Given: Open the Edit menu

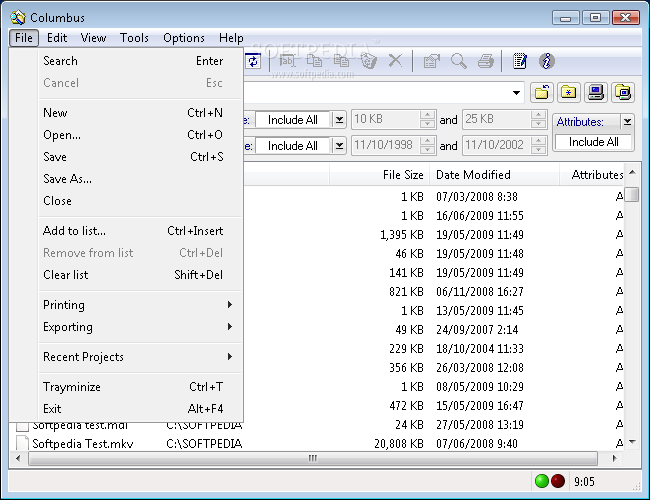Looking at the screenshot, I should pos(57,38).
